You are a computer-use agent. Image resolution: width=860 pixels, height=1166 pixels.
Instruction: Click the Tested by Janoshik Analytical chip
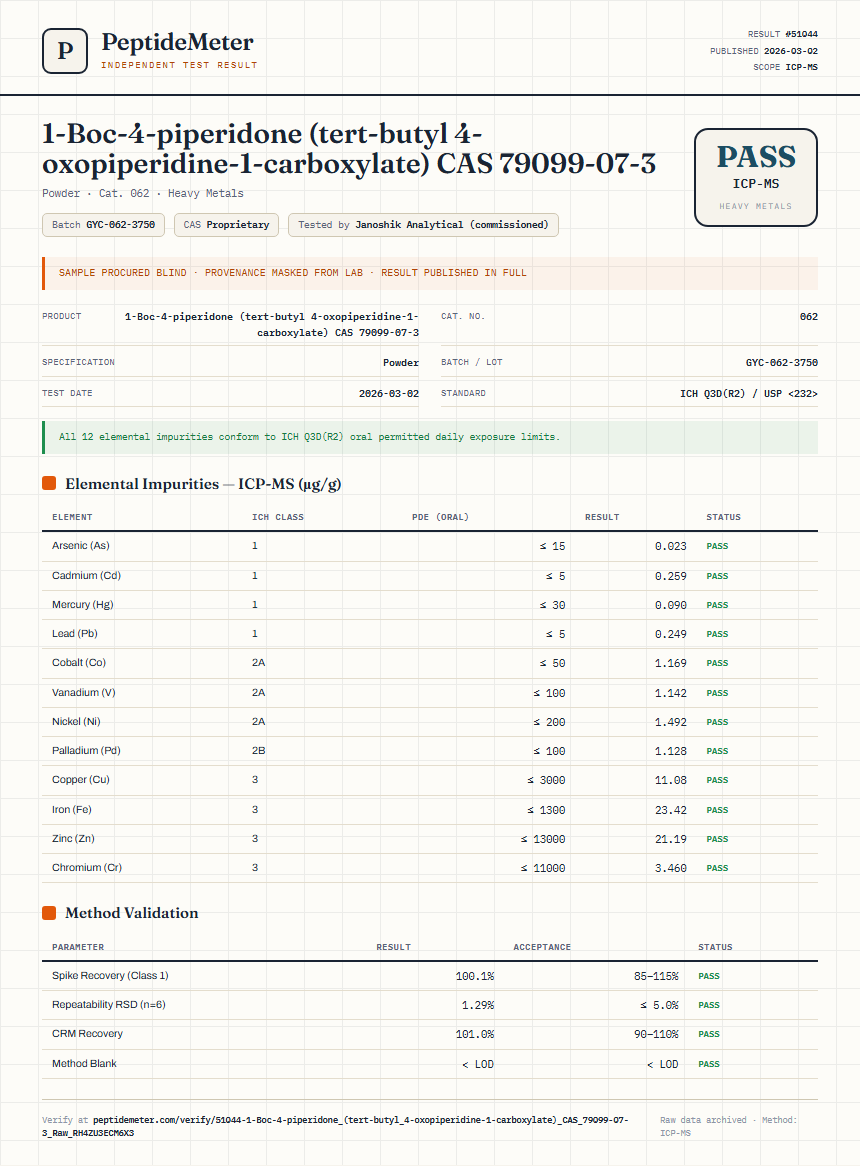click(x=423, y=225)
